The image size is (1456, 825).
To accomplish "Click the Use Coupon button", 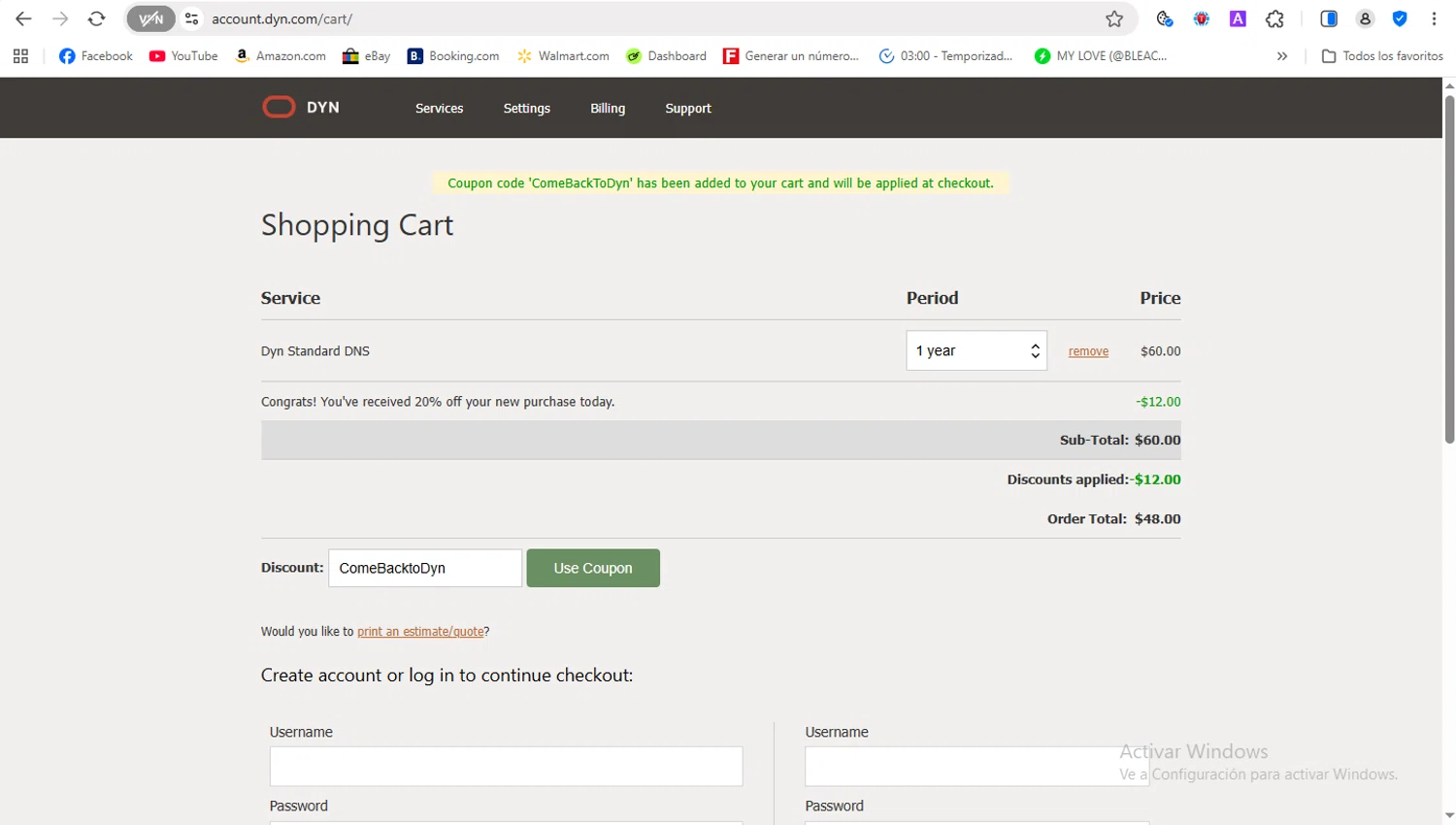I will tap(593, 568).
